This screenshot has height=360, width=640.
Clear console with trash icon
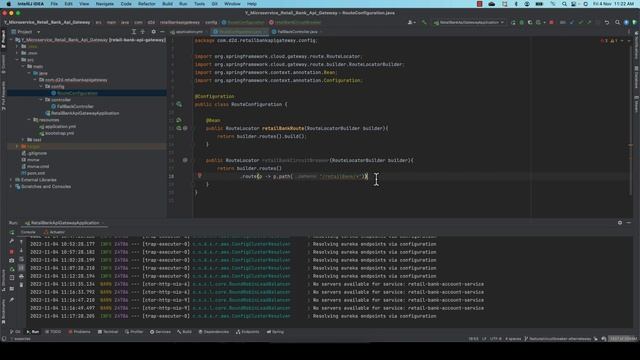pos(21,284)
